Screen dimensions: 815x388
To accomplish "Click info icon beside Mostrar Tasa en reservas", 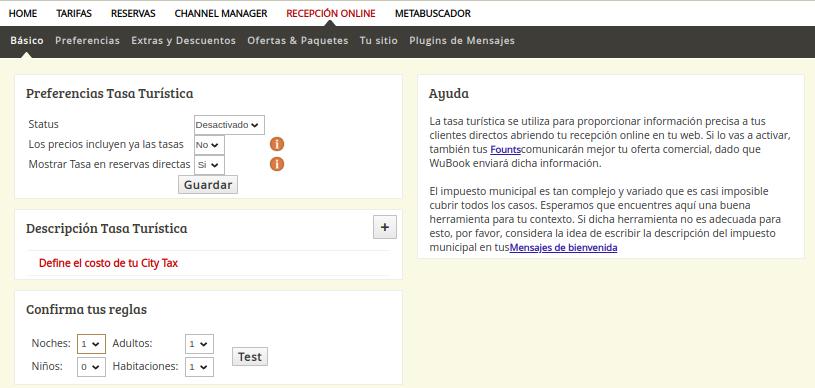I will pos(277,164).
